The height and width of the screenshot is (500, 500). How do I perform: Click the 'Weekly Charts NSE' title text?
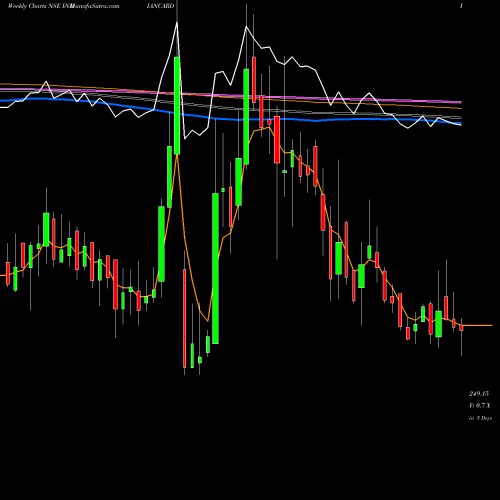tap(33, 6)
